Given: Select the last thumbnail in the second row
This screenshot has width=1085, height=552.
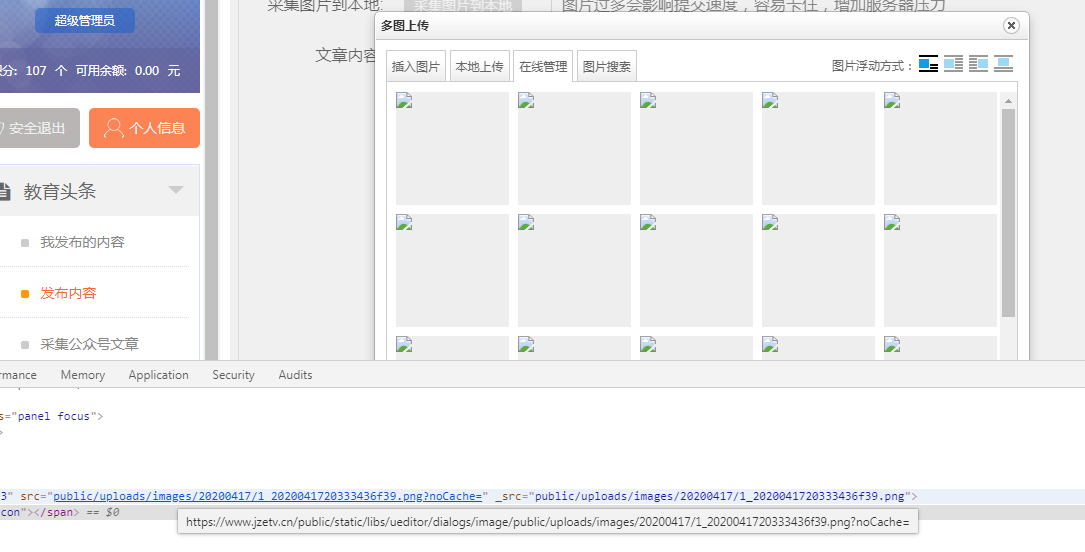Looking at the screenshot, I should pos(940,270).
